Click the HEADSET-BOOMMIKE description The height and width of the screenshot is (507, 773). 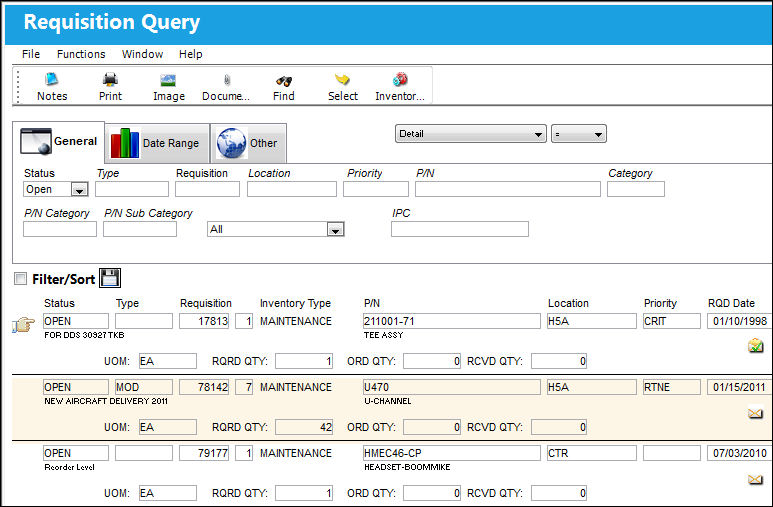coord(407,468)
